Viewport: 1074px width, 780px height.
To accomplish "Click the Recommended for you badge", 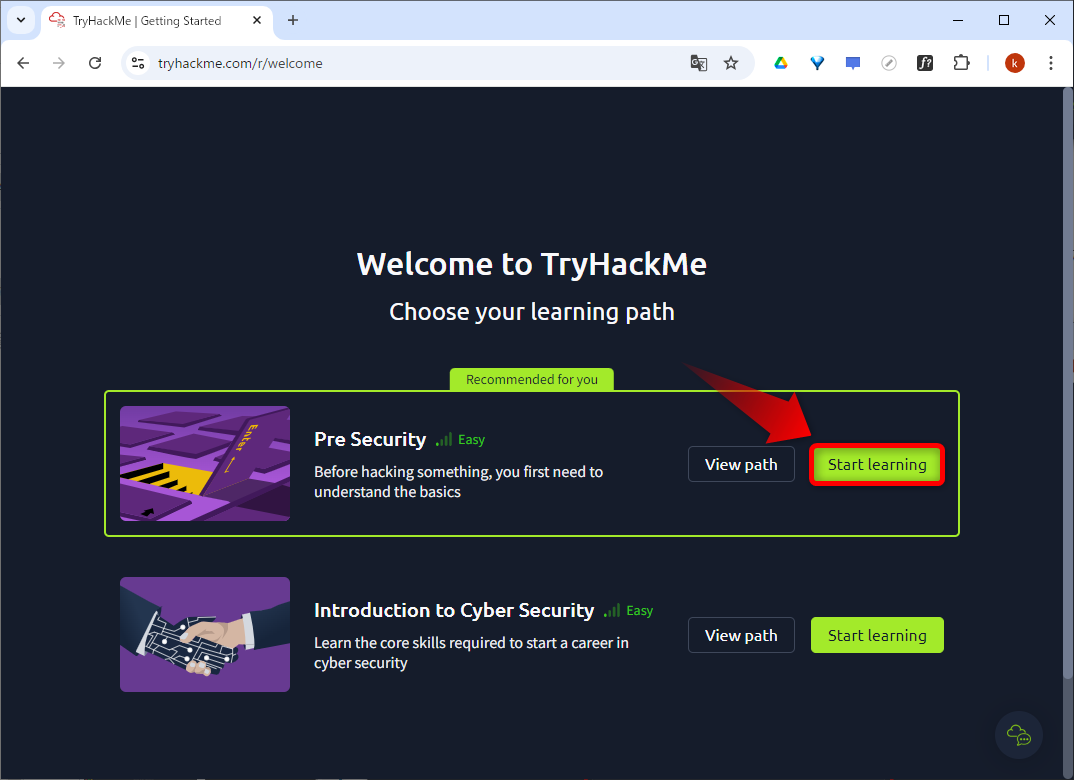I will 531,379.
